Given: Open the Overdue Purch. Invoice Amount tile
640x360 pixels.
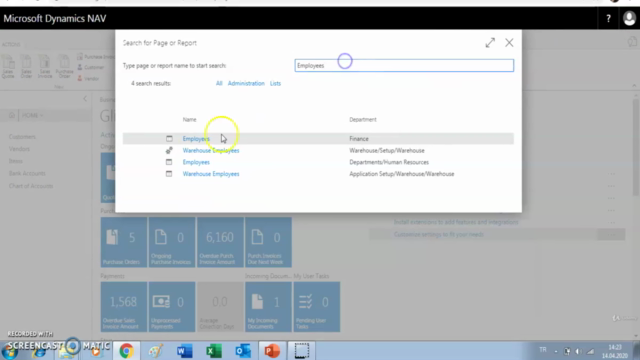Looking at the screenshot, I should coord(220,242).
